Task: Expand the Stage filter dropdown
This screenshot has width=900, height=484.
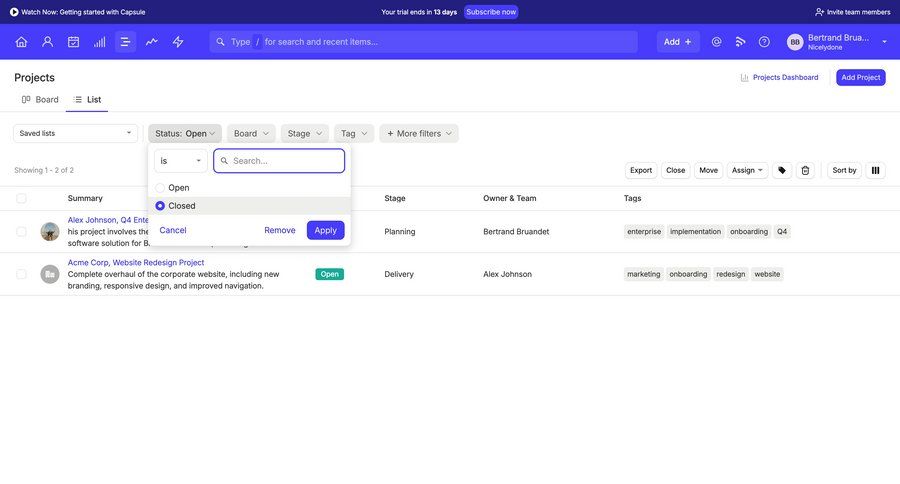Action: click(305, 133)
